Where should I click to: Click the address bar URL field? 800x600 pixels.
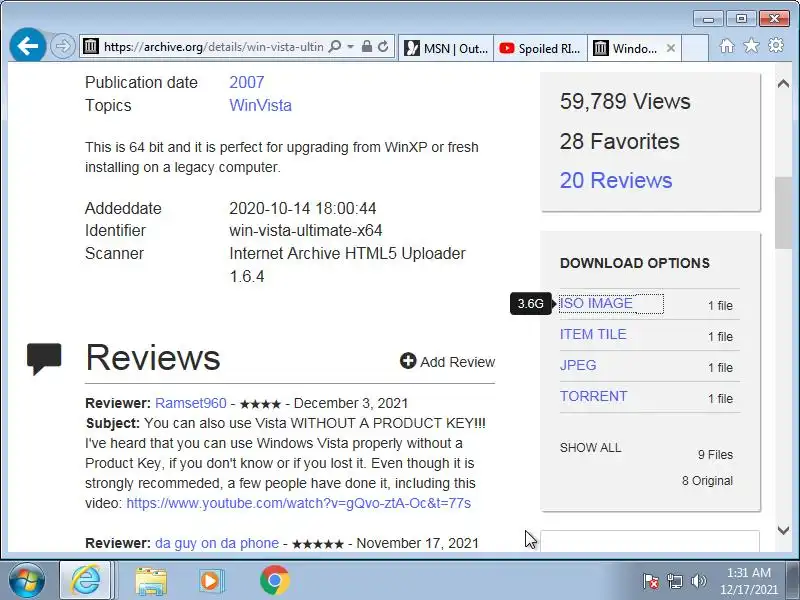click(213, 47)
